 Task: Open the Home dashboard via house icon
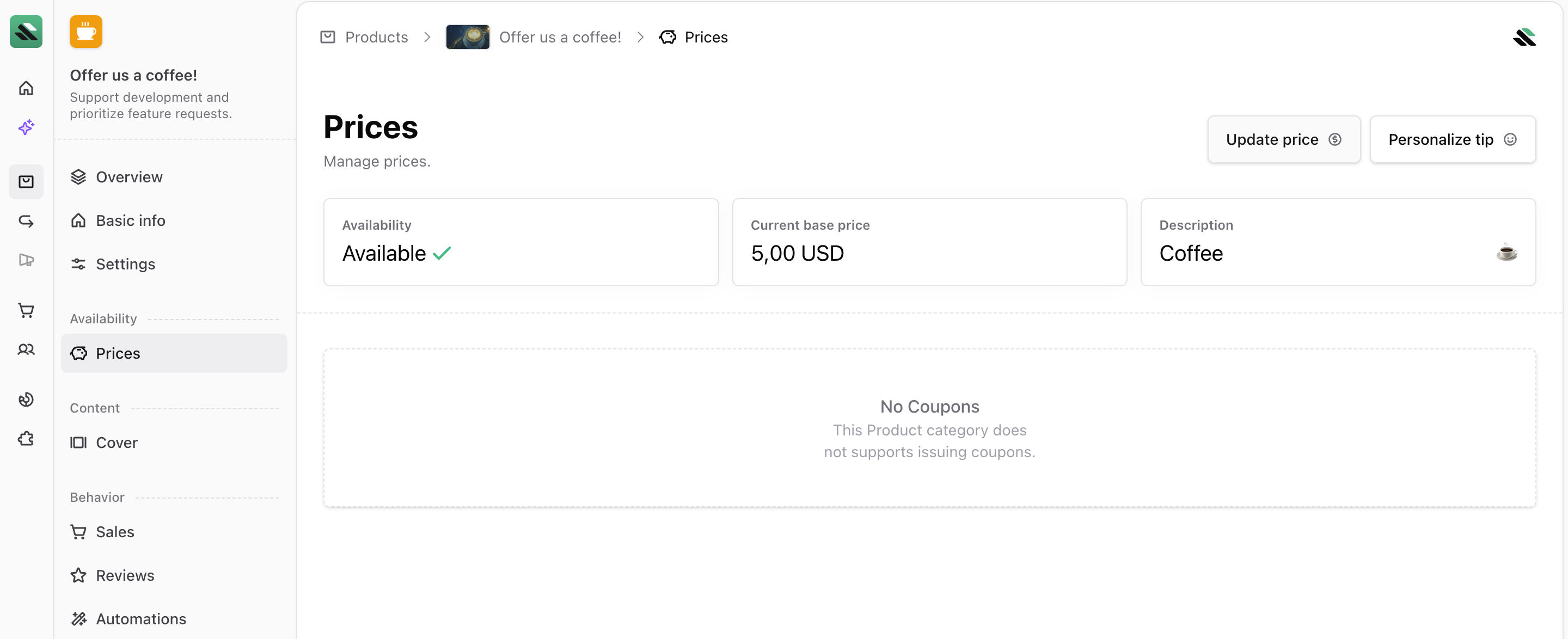[x=26, y=88]
